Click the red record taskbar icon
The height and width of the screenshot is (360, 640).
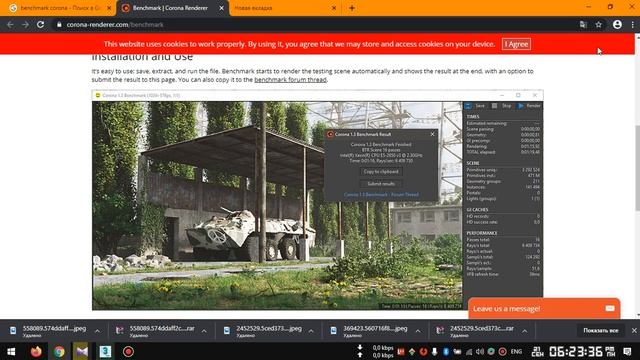(128, 351)
